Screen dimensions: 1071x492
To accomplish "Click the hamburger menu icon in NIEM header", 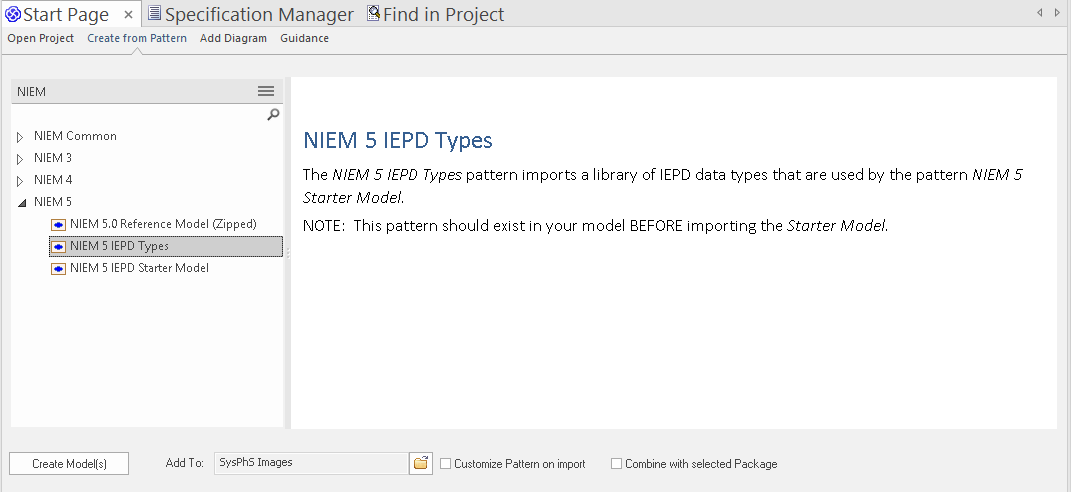I will click(x=266, y=91).
